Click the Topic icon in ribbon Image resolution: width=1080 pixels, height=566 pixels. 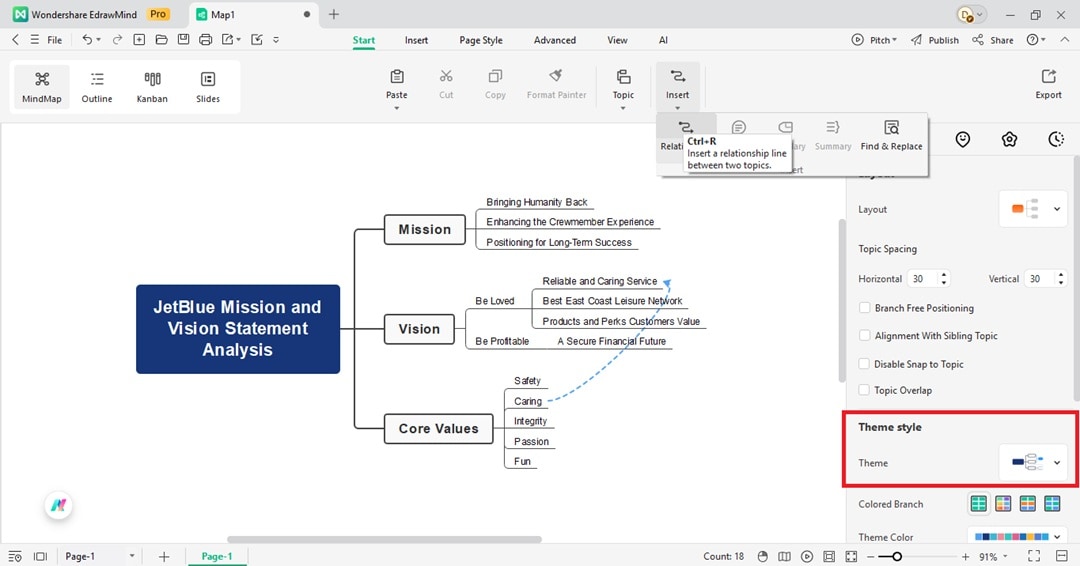pos(623,77)
